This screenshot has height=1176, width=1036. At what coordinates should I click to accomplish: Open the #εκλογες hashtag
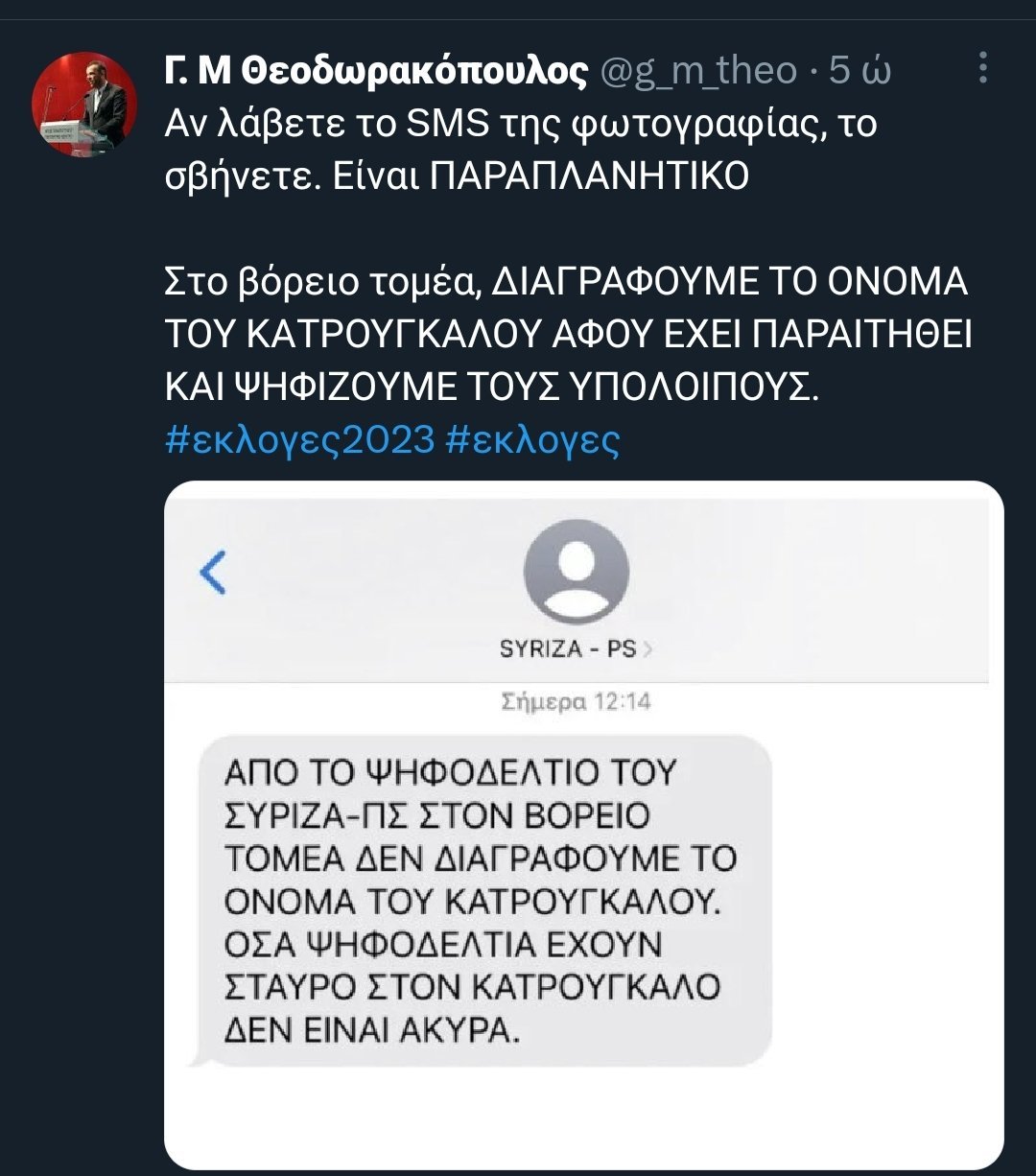(x=533, y=440)
